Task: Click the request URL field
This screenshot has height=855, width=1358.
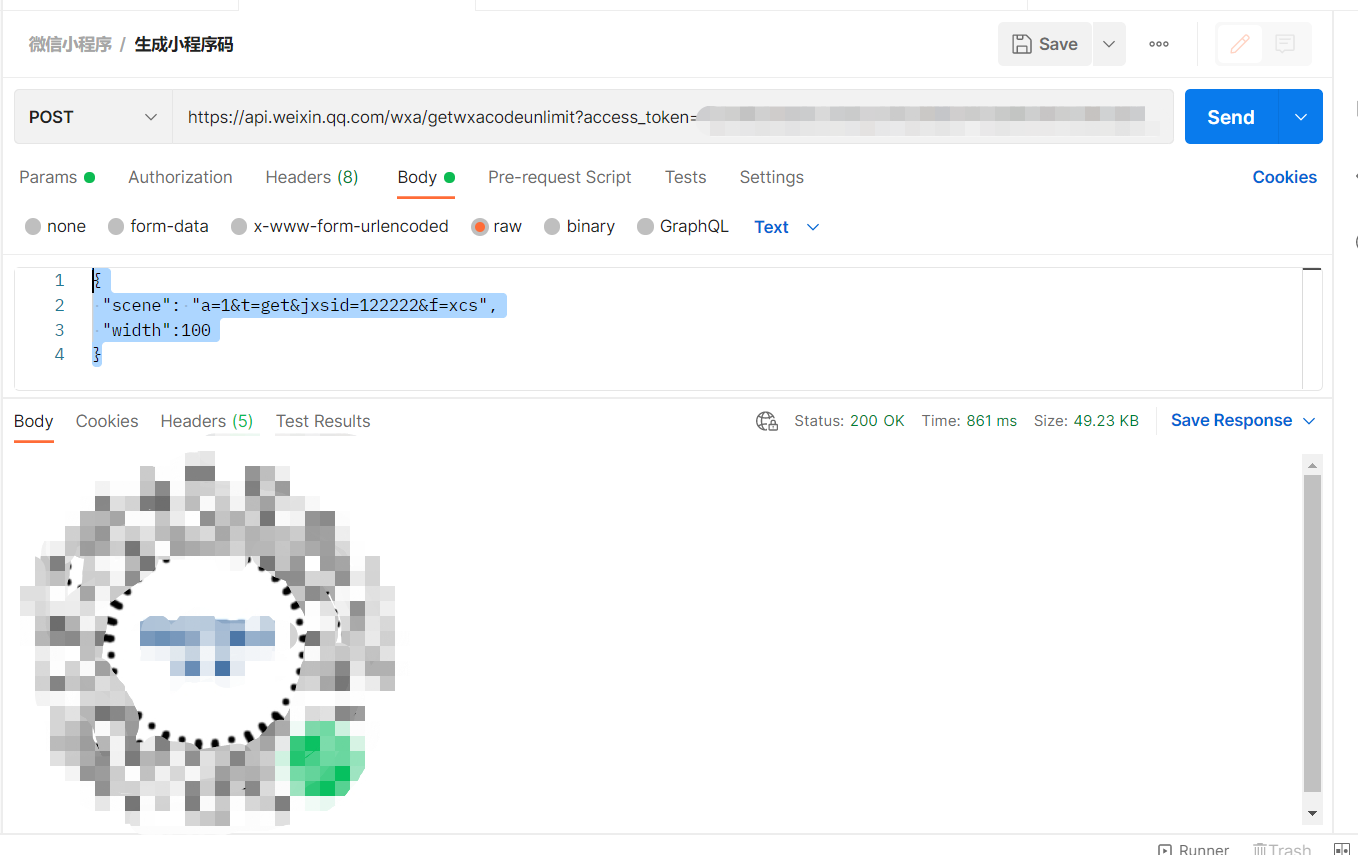Action: pos(673,117)
